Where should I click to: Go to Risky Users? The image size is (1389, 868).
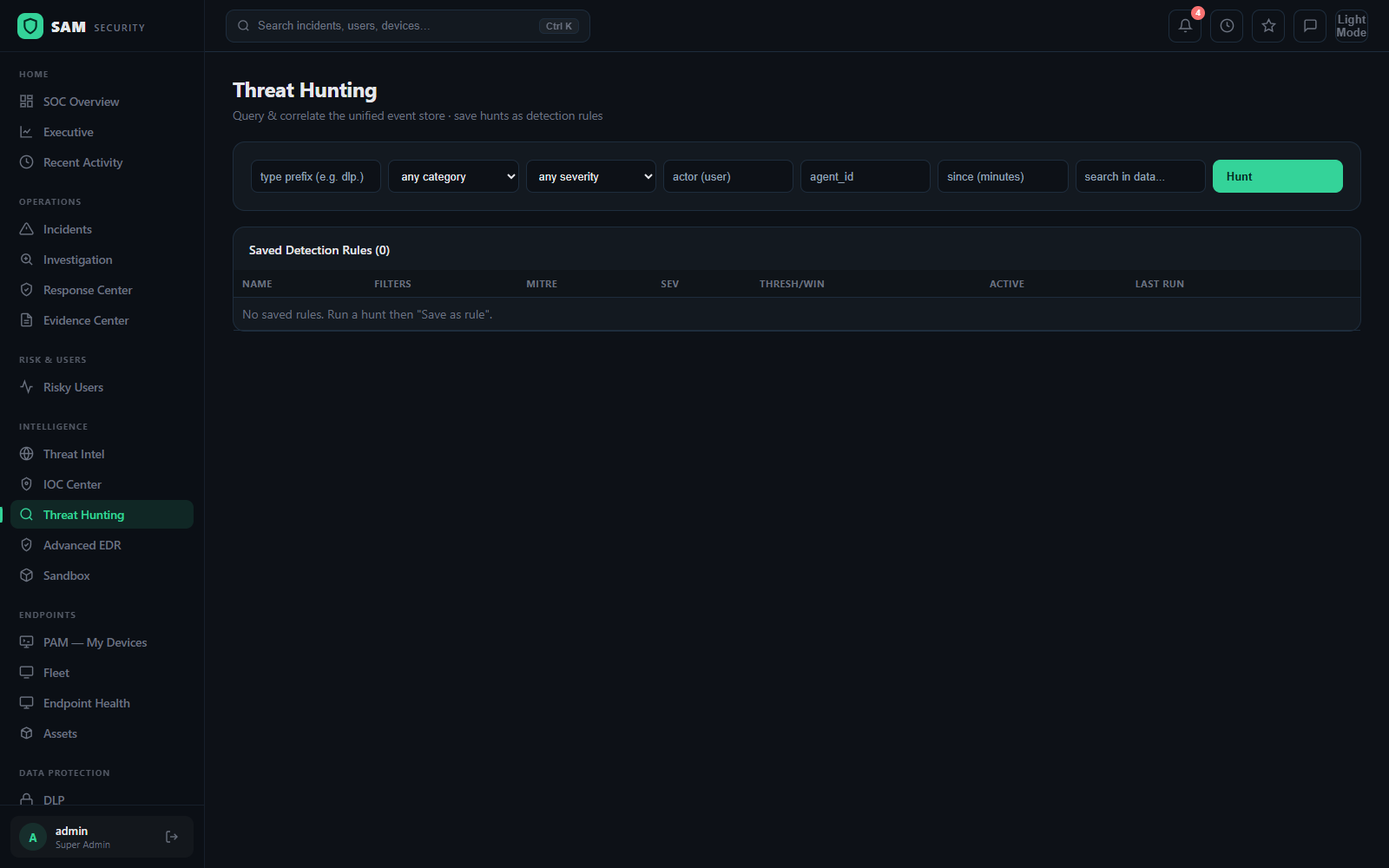(x=102, y=387)
